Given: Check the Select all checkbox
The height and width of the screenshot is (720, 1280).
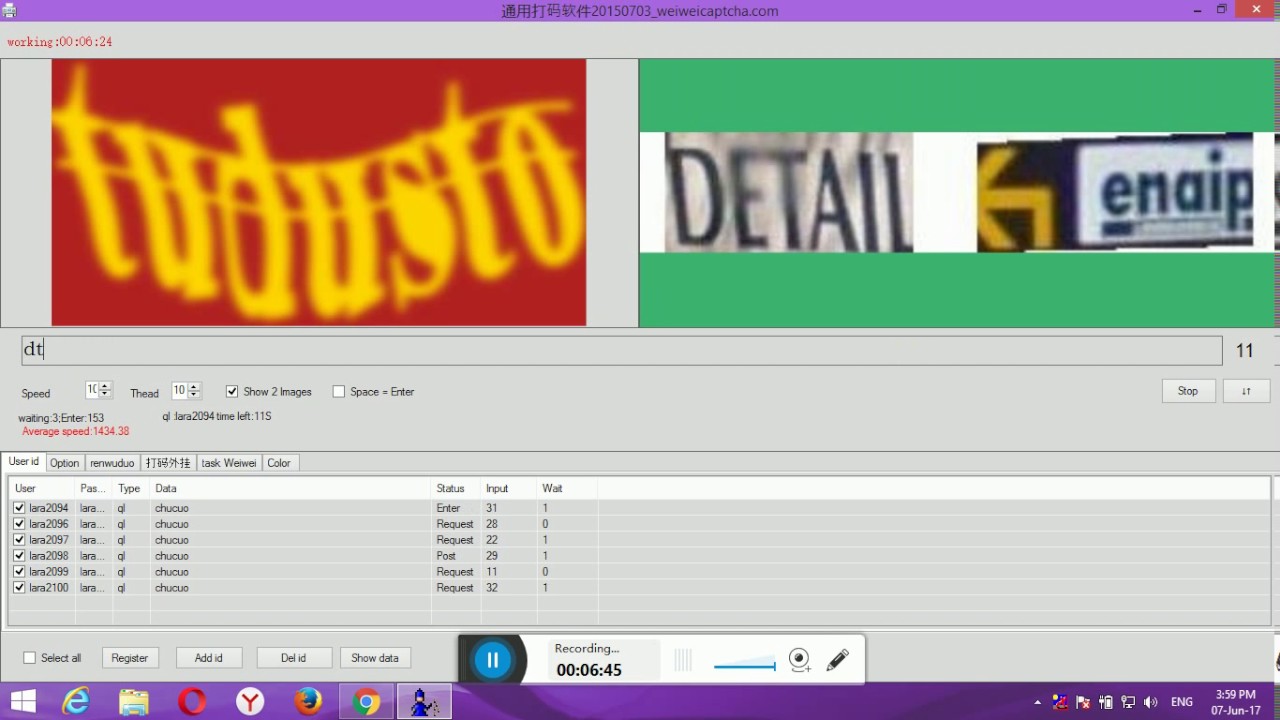Looking at the screenshot, I should point(29,658).
